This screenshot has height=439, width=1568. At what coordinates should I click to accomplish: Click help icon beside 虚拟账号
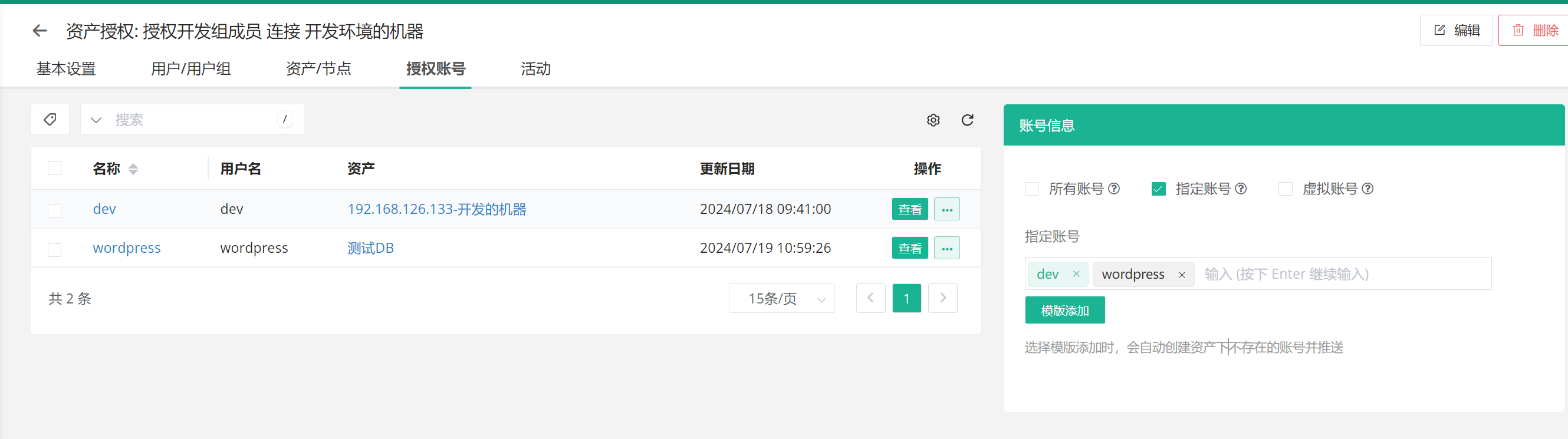click(1367, 189)
